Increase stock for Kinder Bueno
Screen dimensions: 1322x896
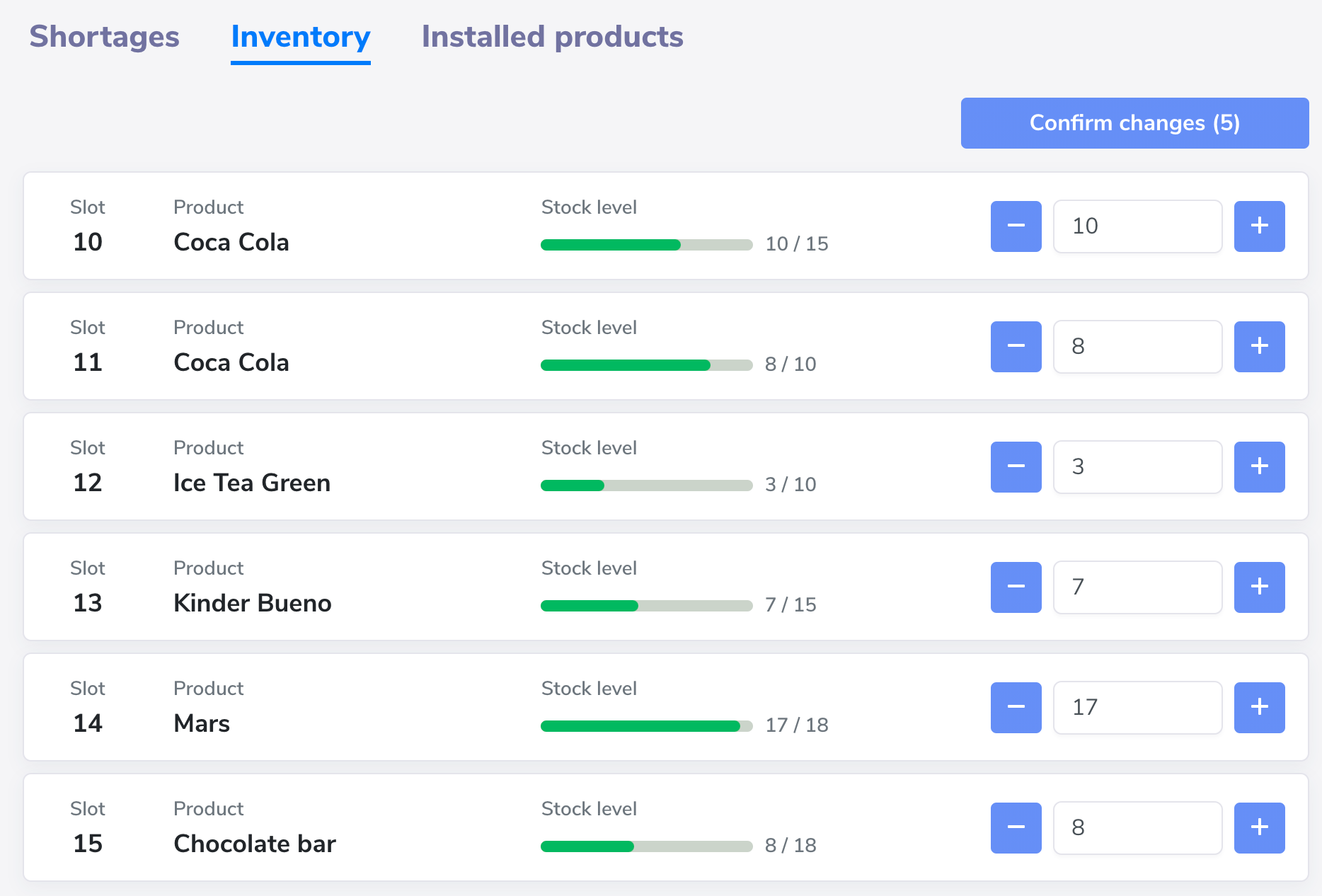pos(1259,587)
